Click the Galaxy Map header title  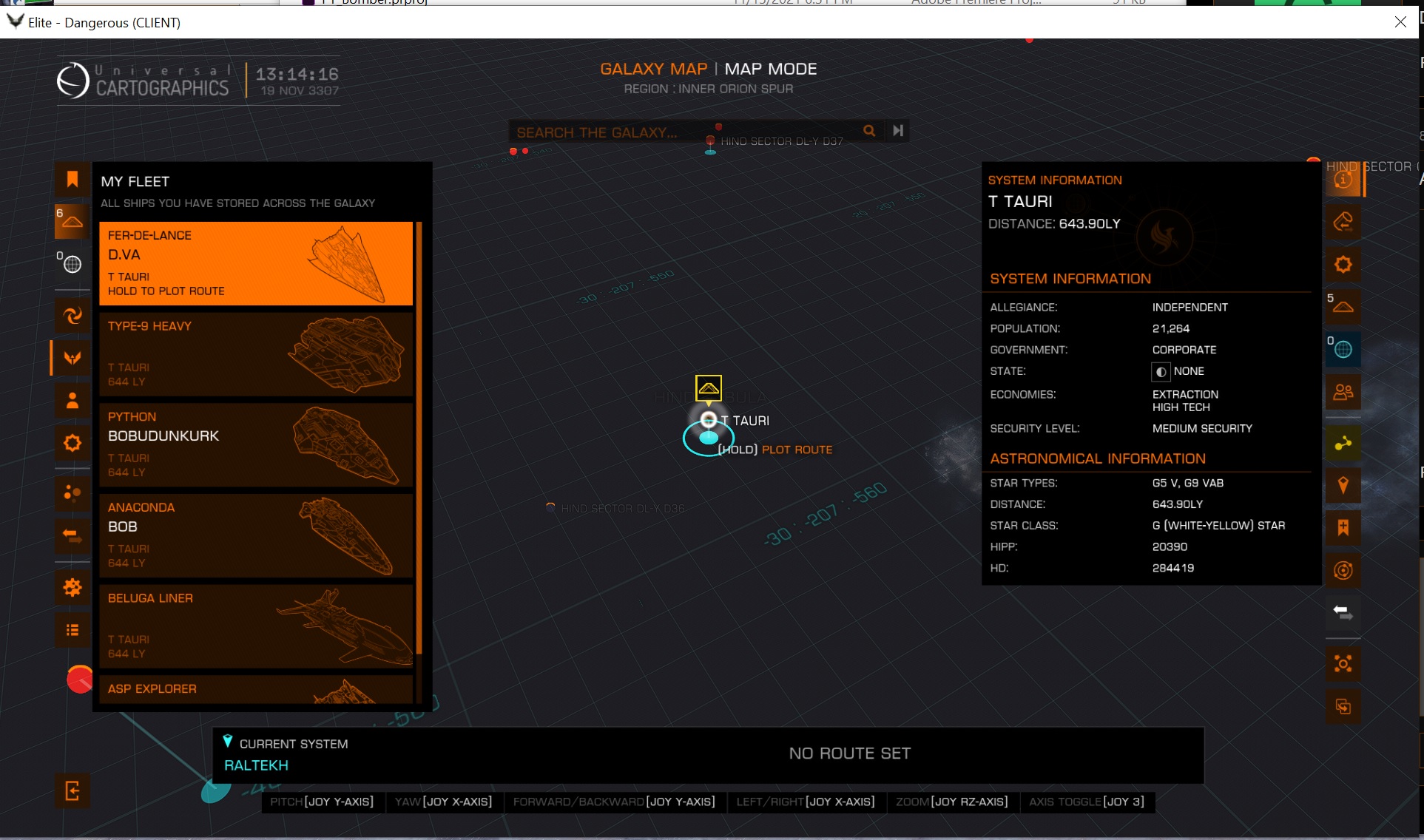click(653, 69)
